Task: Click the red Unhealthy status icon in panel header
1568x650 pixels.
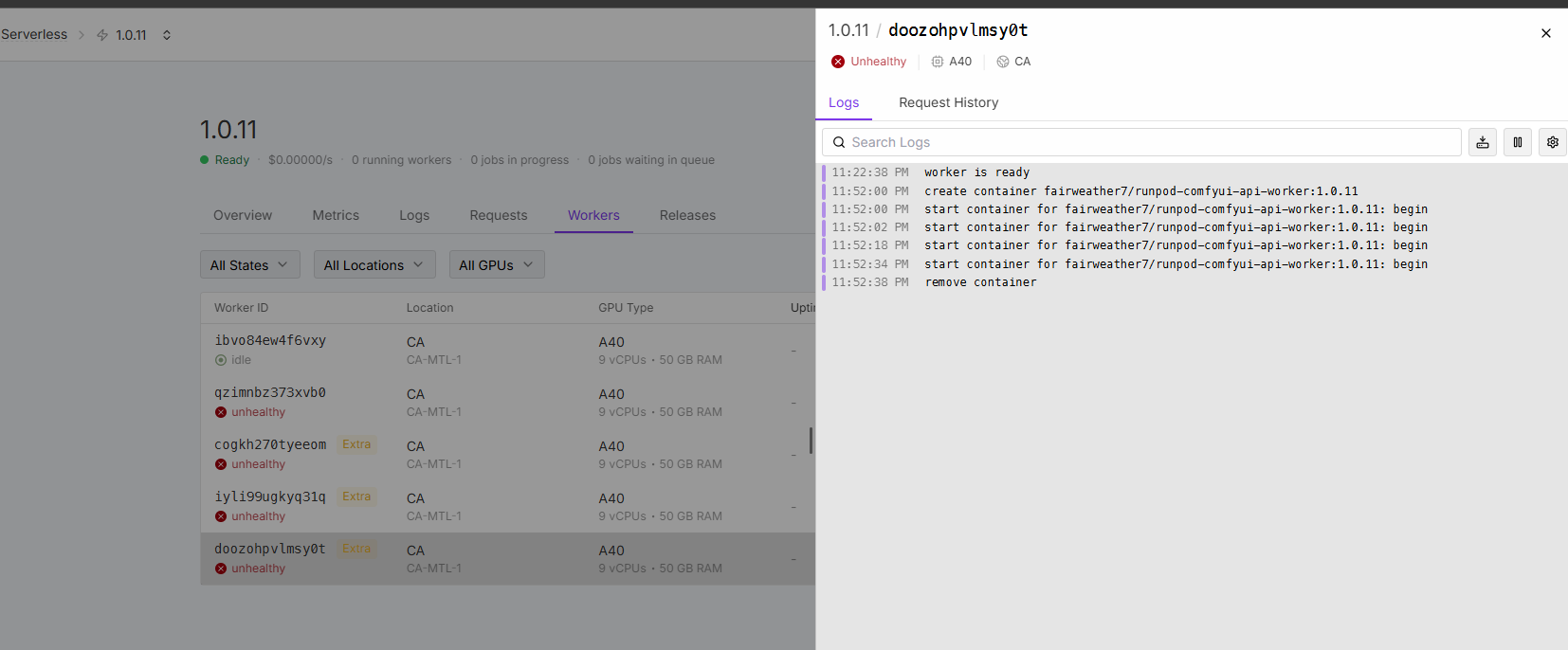Action: click(838, 62)
